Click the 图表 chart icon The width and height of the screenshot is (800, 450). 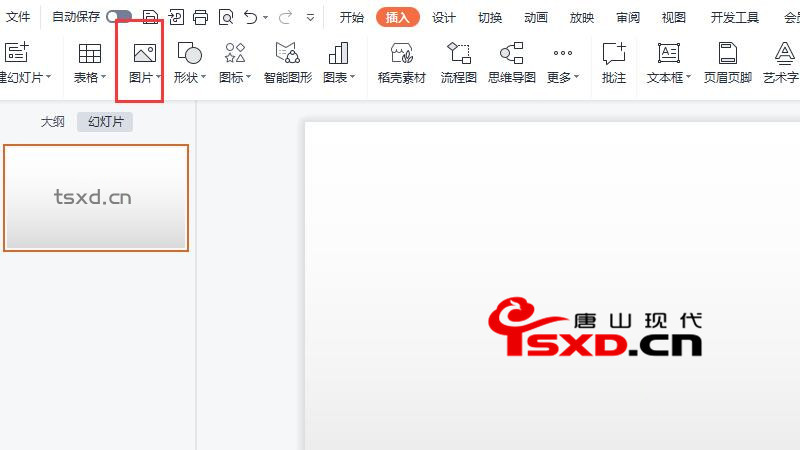[338, 53]
